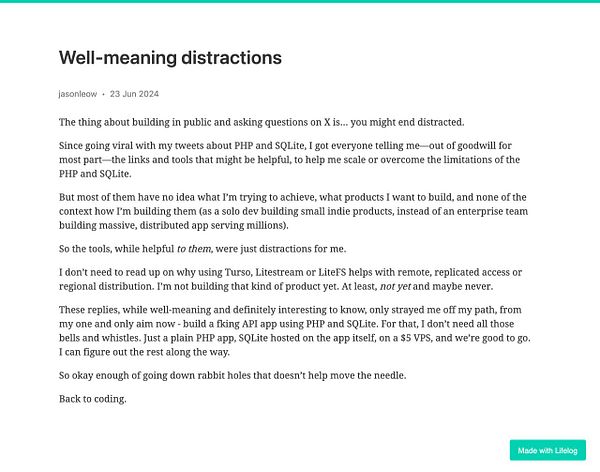Click the 'Well-meaning distractions' title
The height and width of the screenshot is (472, 600).
(170, 58)
